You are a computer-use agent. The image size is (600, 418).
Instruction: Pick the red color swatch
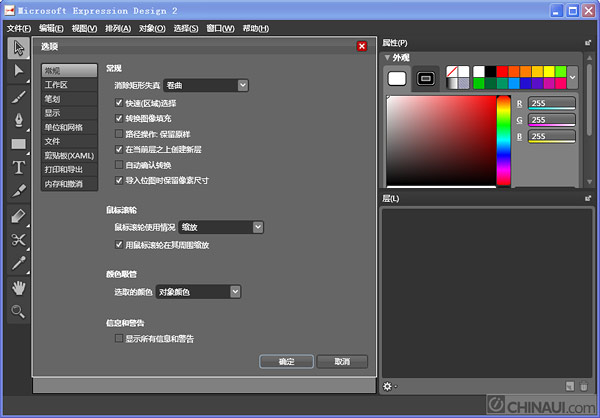(502, 72)
